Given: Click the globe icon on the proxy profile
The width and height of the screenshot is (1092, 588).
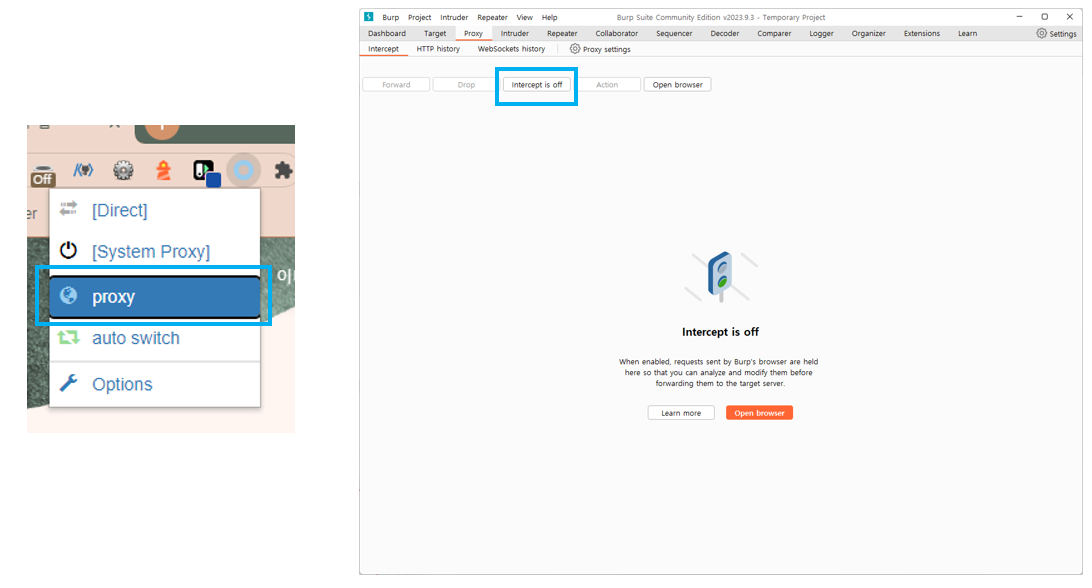Looking at the screenshot, I should click(68, 295).
